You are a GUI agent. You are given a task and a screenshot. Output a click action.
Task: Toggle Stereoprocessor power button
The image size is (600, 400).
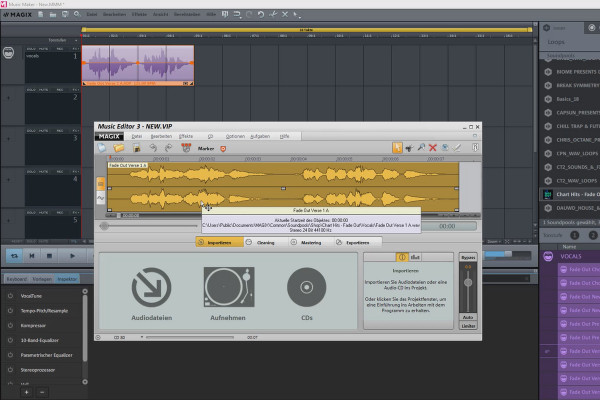tap(10, 370)
